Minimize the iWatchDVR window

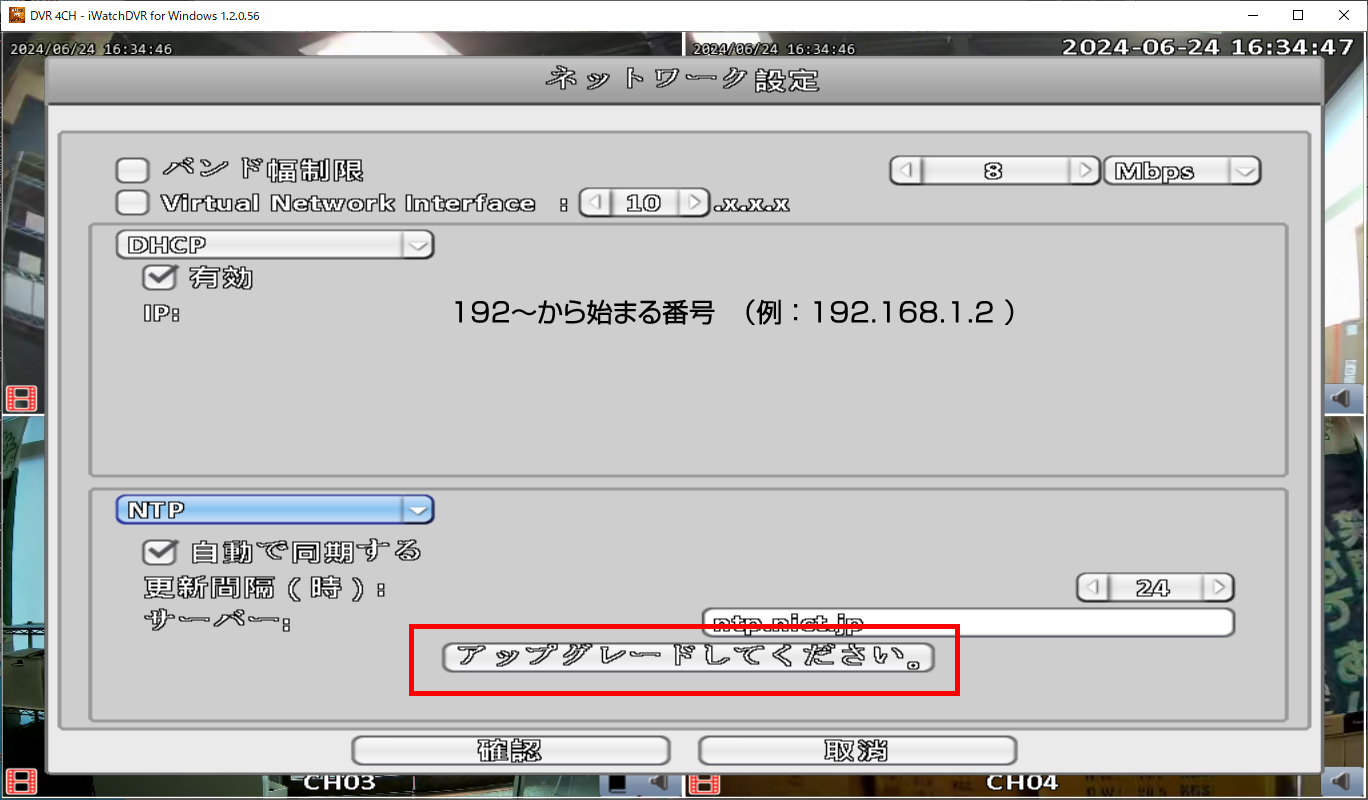tap(1253, 15)
